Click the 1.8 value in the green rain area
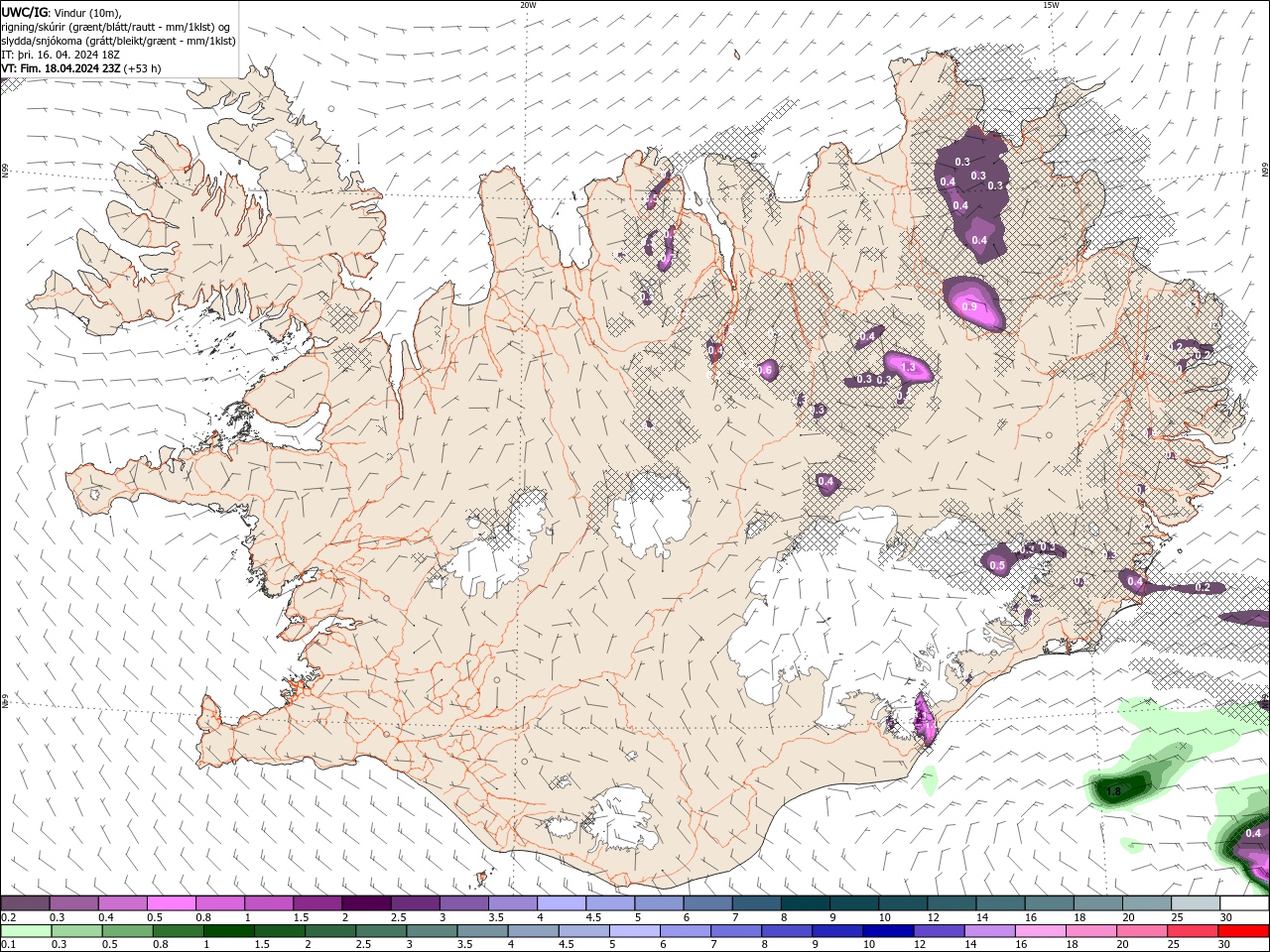 pyautogui.click(x=1113, y=791)
